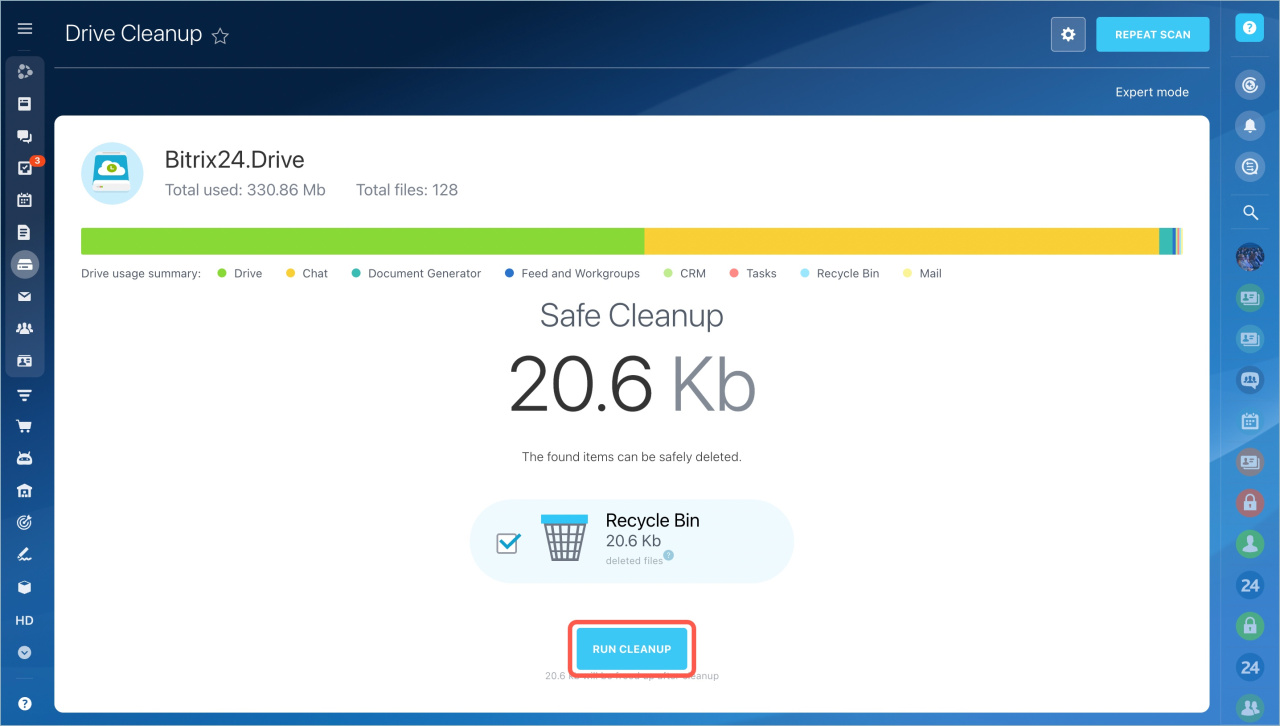The image size is (1280, 726).
Task: Click the search magnifier in right panel
Action: [x=1249, y=212]
